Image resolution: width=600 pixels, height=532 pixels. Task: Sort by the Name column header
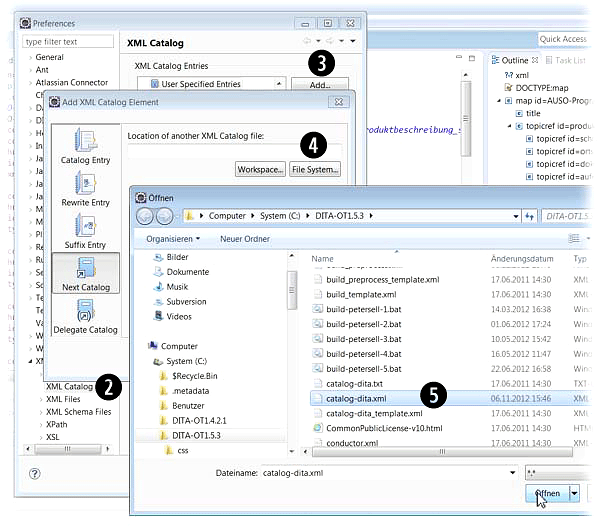click(322, 259)
